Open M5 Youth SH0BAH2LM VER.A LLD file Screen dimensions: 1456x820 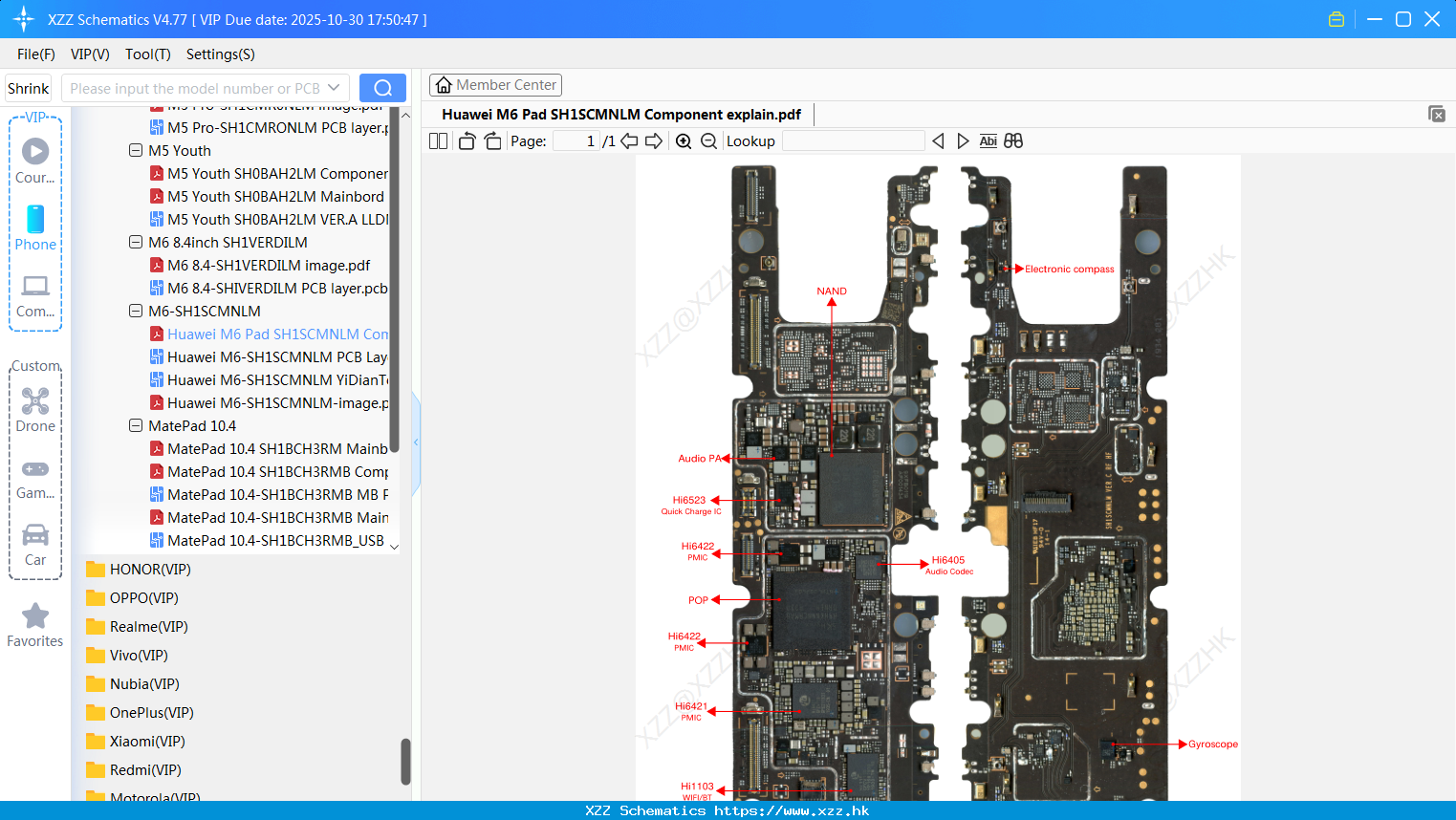(268, 219)
